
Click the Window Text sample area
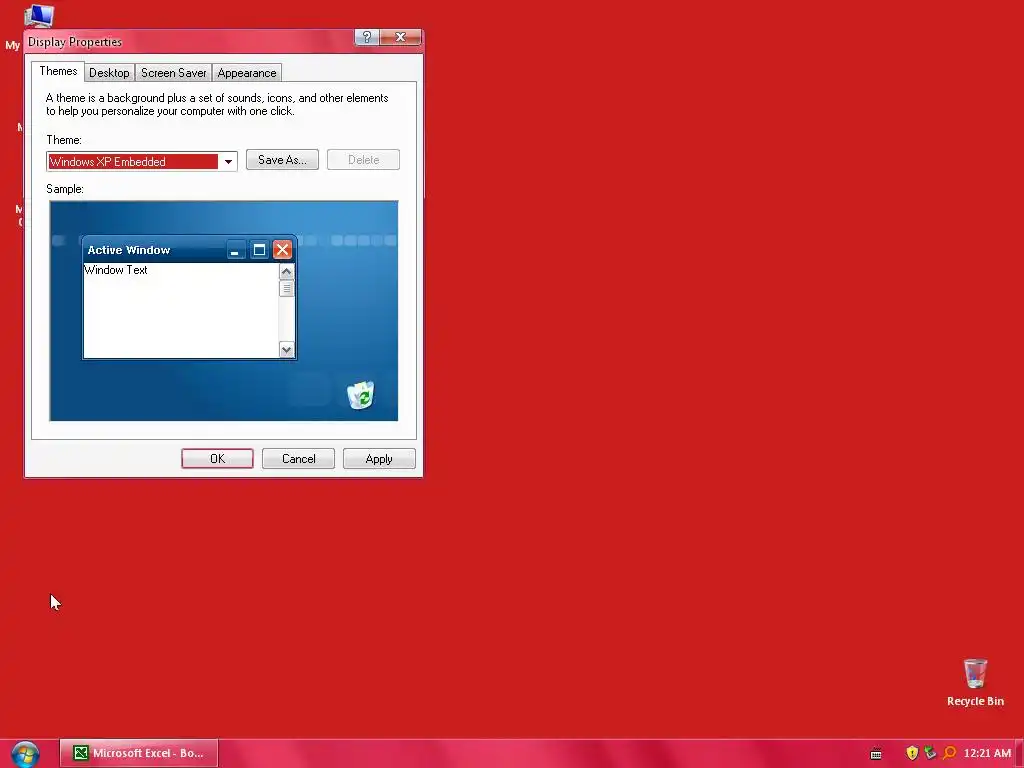(x=181, y=310)
